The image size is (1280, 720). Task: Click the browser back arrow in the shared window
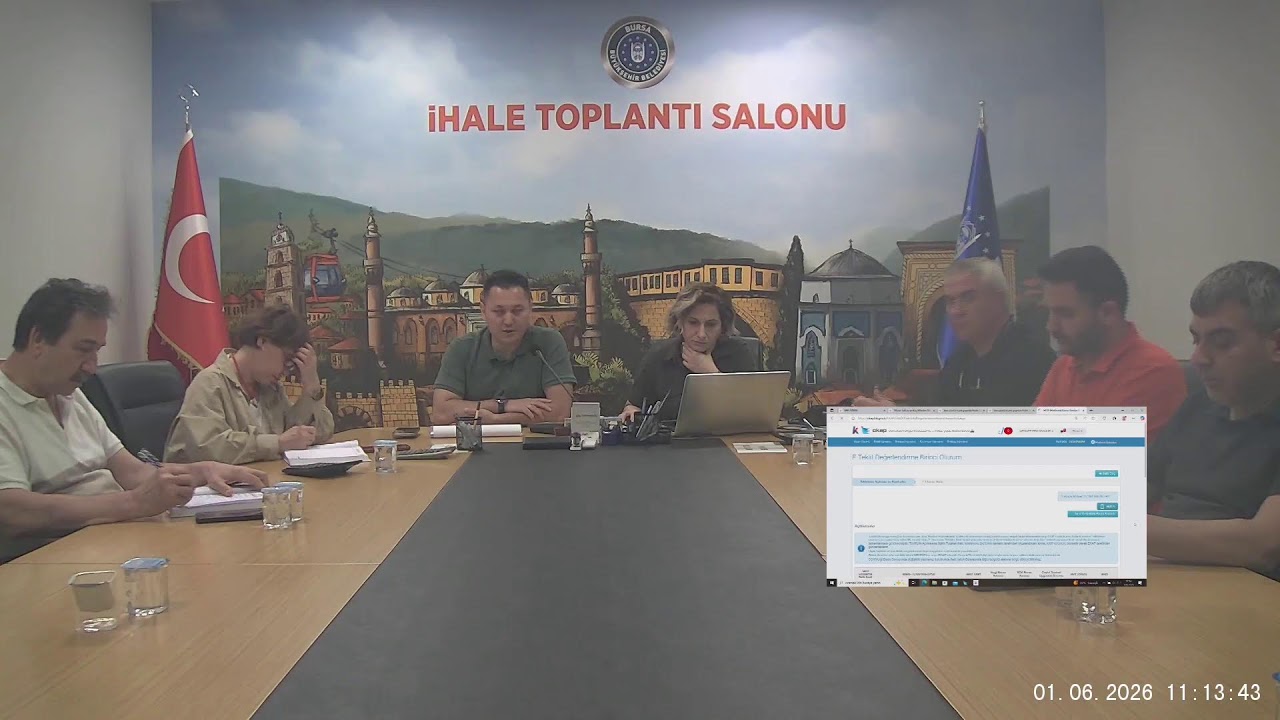pos(832,418)
